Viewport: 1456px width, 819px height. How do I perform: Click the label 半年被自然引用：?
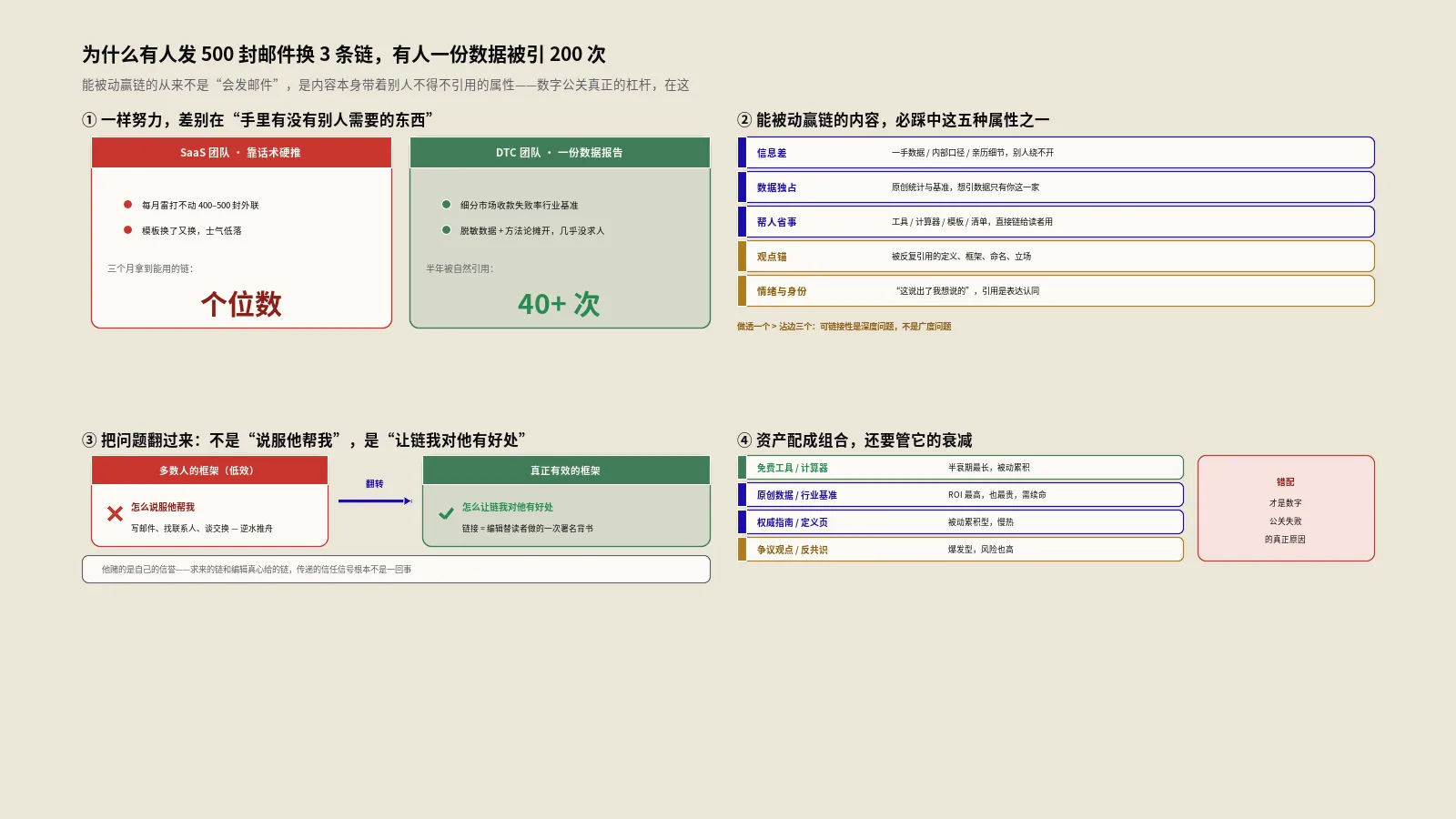(x=460, y=268)
